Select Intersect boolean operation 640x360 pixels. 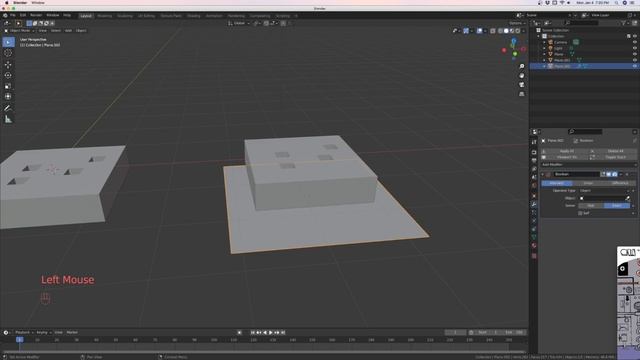point(557,183)
